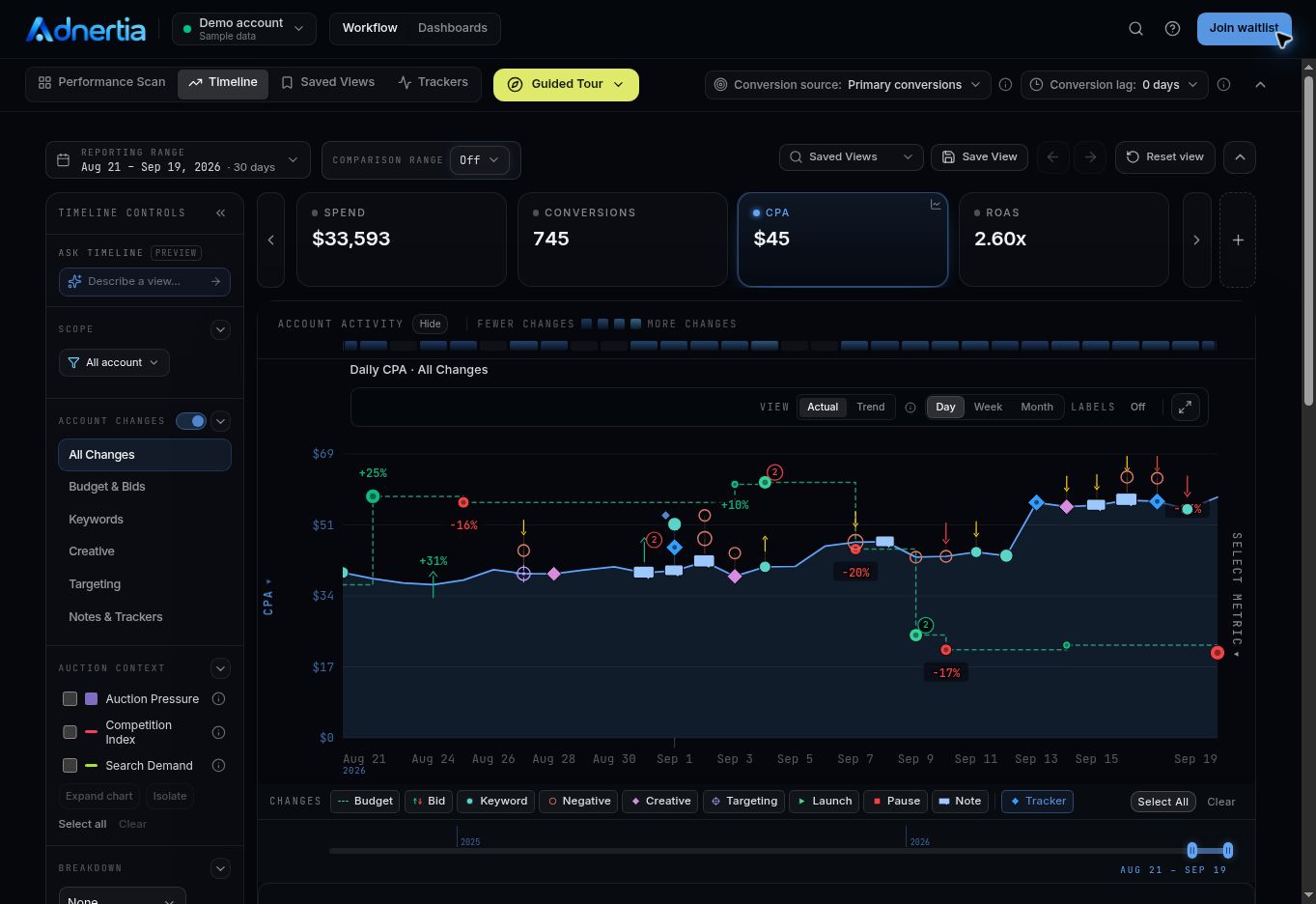The image size is (1316, 904).
Task: Click right handle of date range slider
Action: pyautogui.click(x=1227, y=850)
